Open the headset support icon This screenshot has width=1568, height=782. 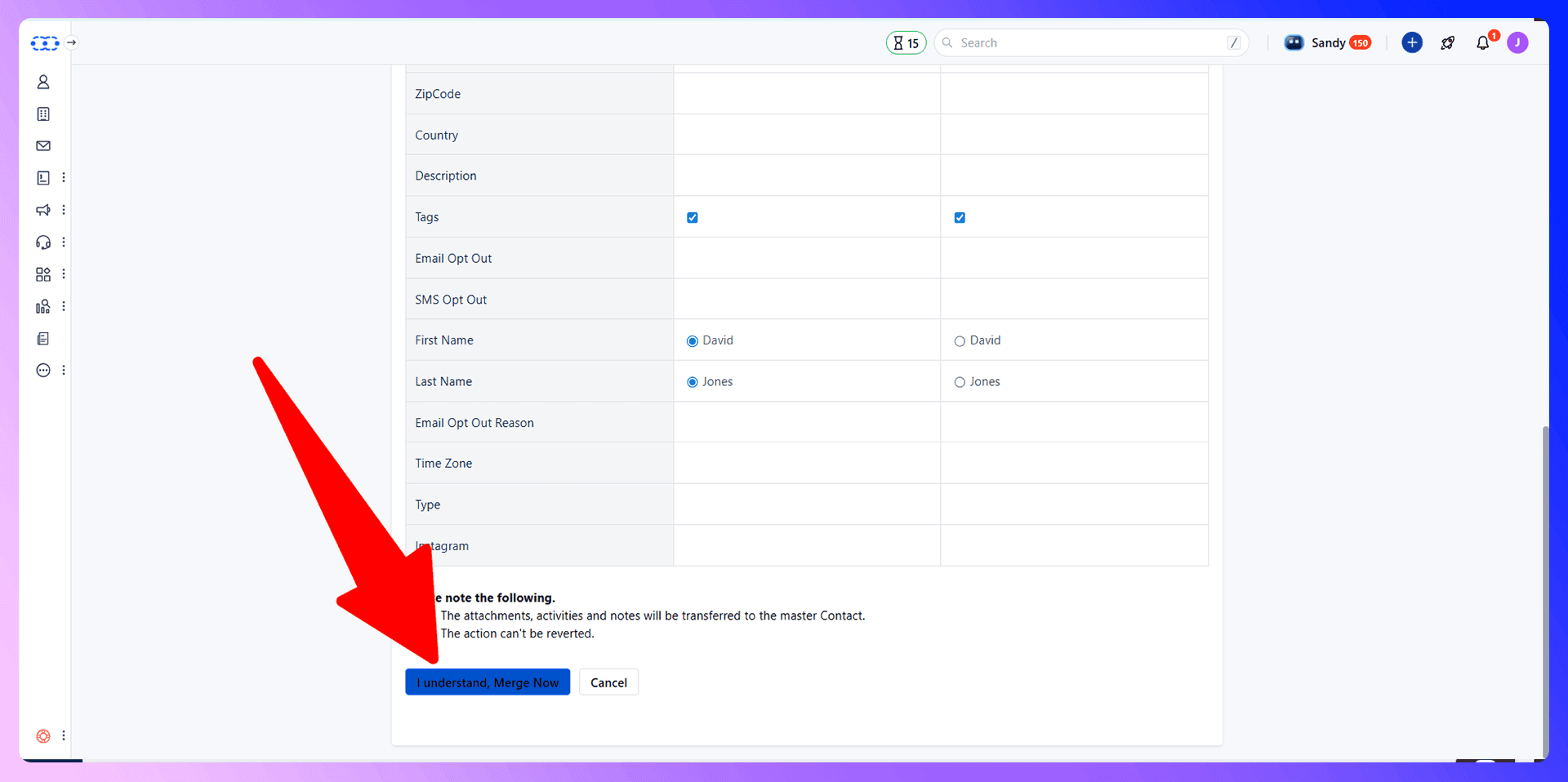[43, 242]
